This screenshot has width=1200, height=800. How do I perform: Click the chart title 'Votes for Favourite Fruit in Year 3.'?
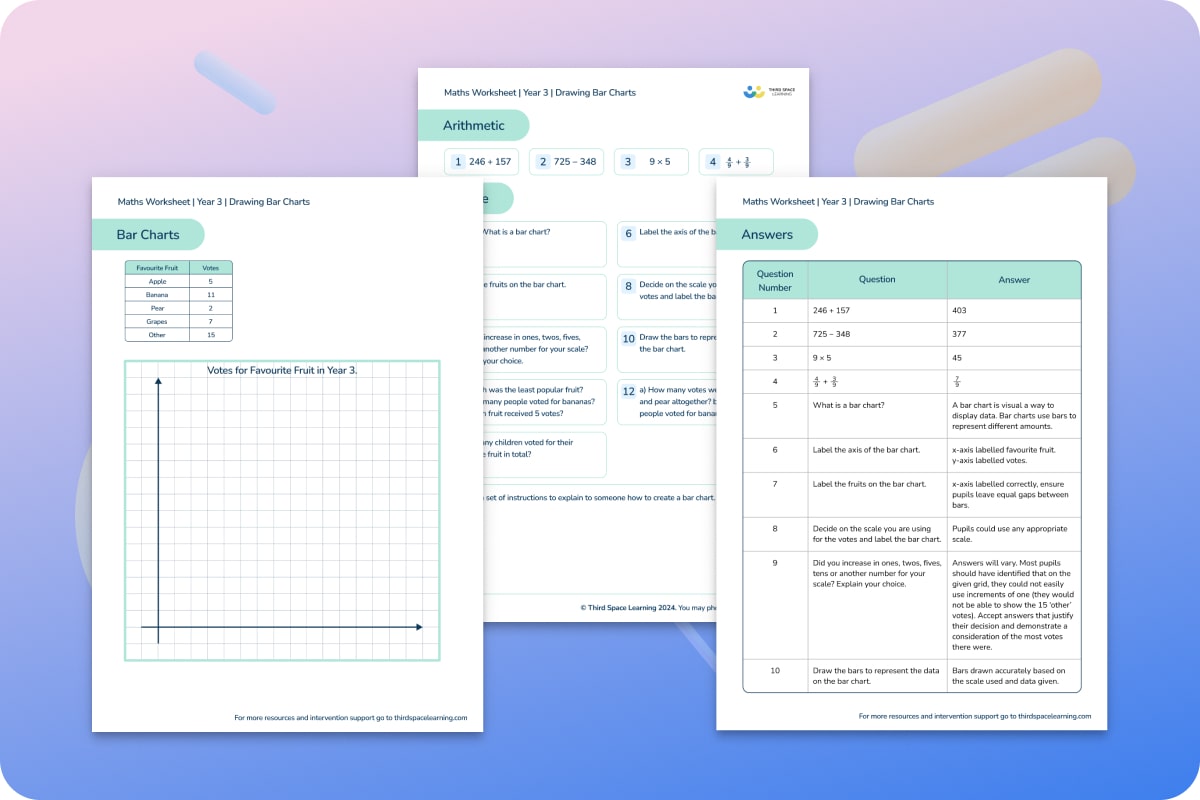282,370
